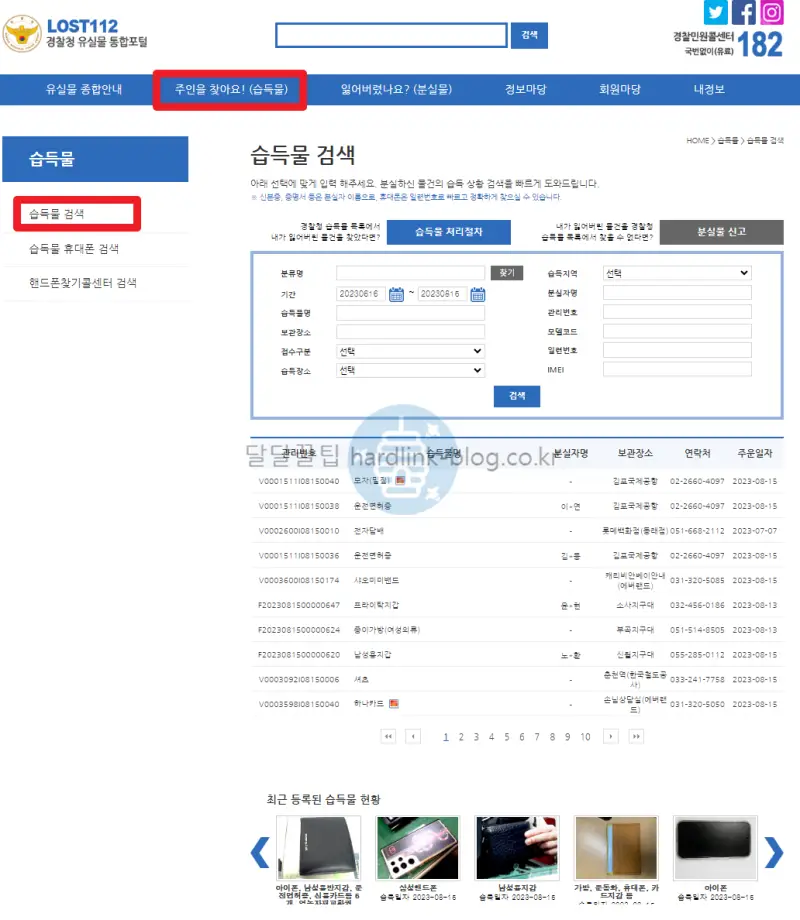
Task: Click the search input field at the top
Action: tap(390, 35)
